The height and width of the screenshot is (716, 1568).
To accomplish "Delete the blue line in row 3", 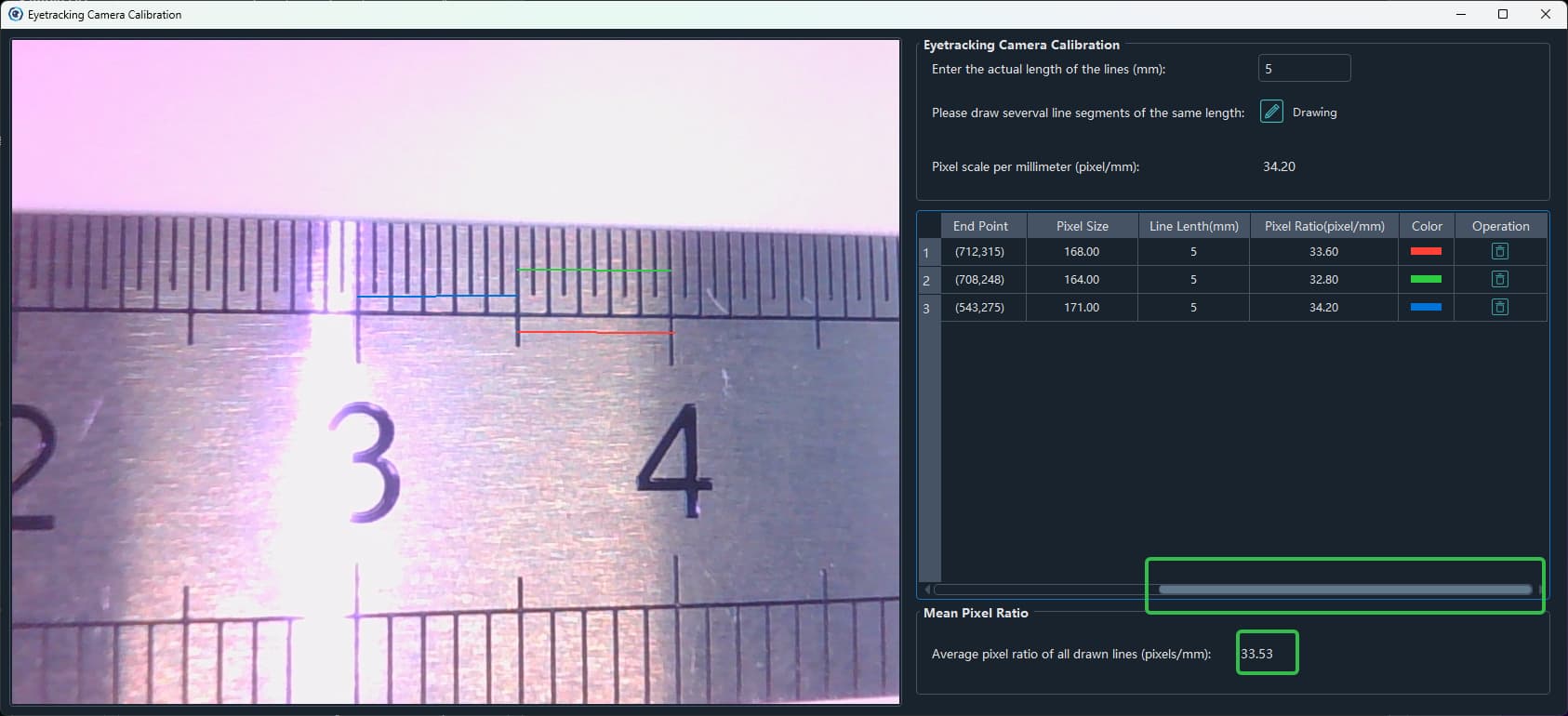I will coord(1500,307).
